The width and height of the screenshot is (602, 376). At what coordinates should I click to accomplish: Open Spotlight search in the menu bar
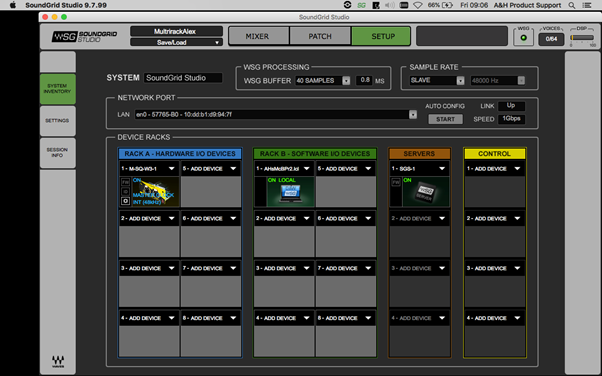(x=572, y=5)
